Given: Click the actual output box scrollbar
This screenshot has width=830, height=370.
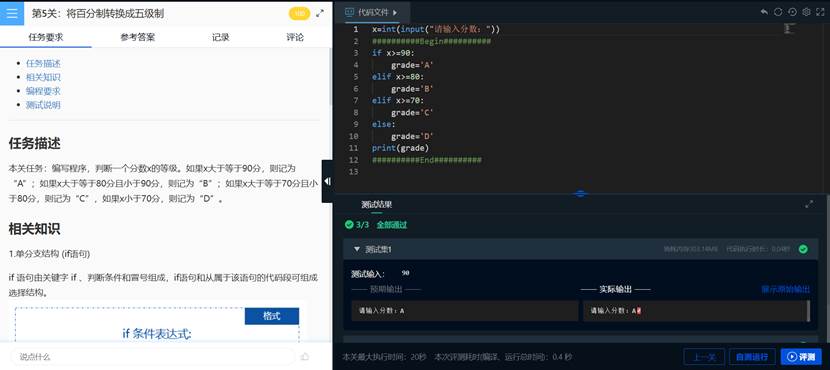Looking at the screenshot, I should (808, 311).
